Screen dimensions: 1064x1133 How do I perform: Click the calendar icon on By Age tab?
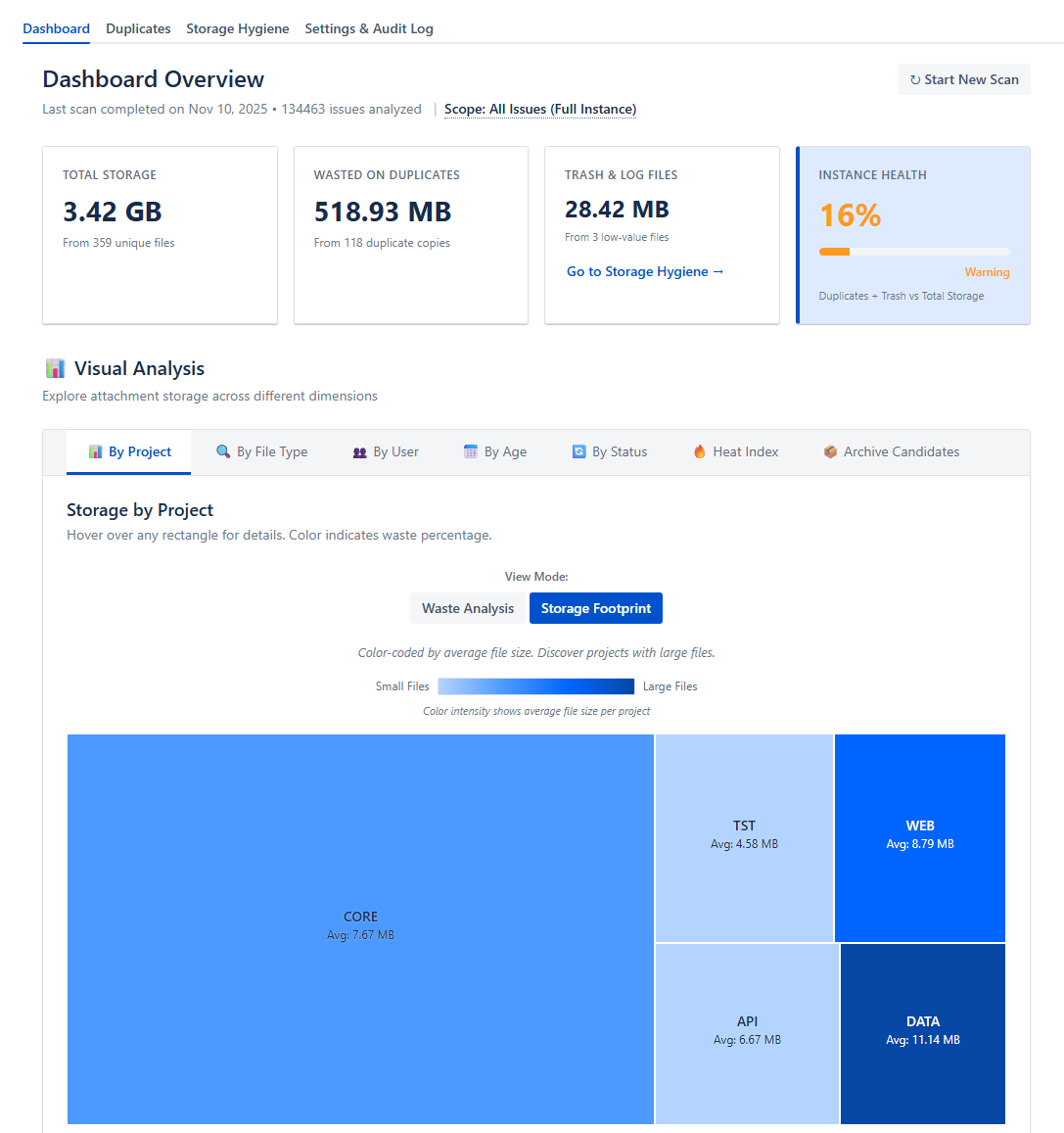click(x=469, y=451)
